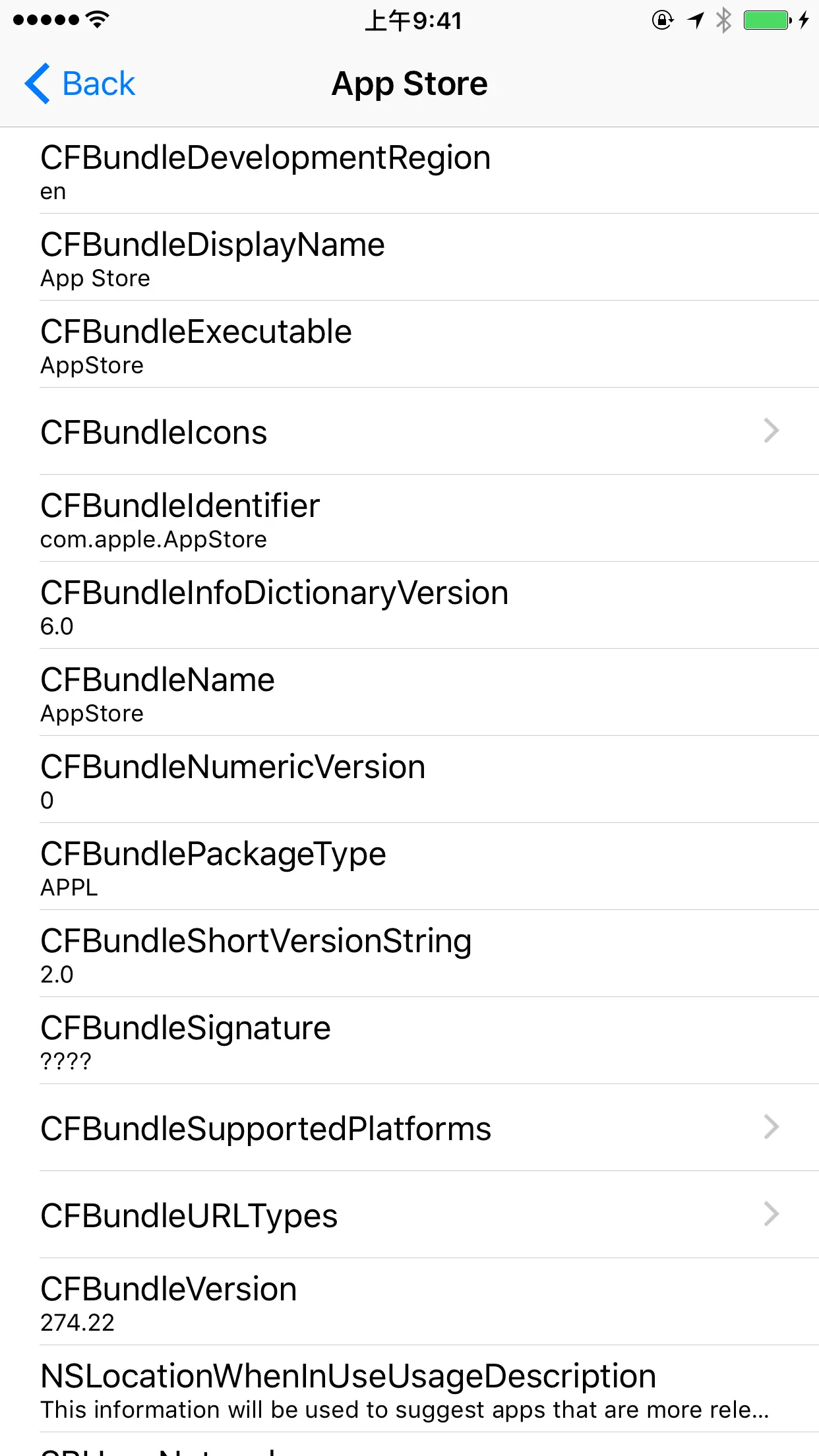Expand the CFBundleSupportedPlatforms chevron
819x1456 pixels.
(x=771, y=1128)
